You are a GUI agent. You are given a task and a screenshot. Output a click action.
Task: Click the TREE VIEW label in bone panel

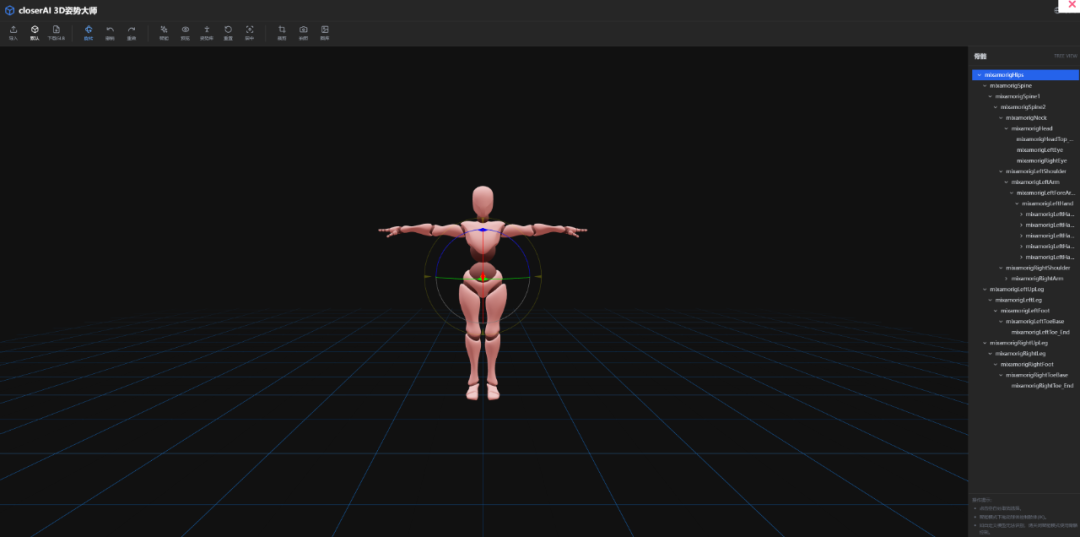click(1066, 56)
